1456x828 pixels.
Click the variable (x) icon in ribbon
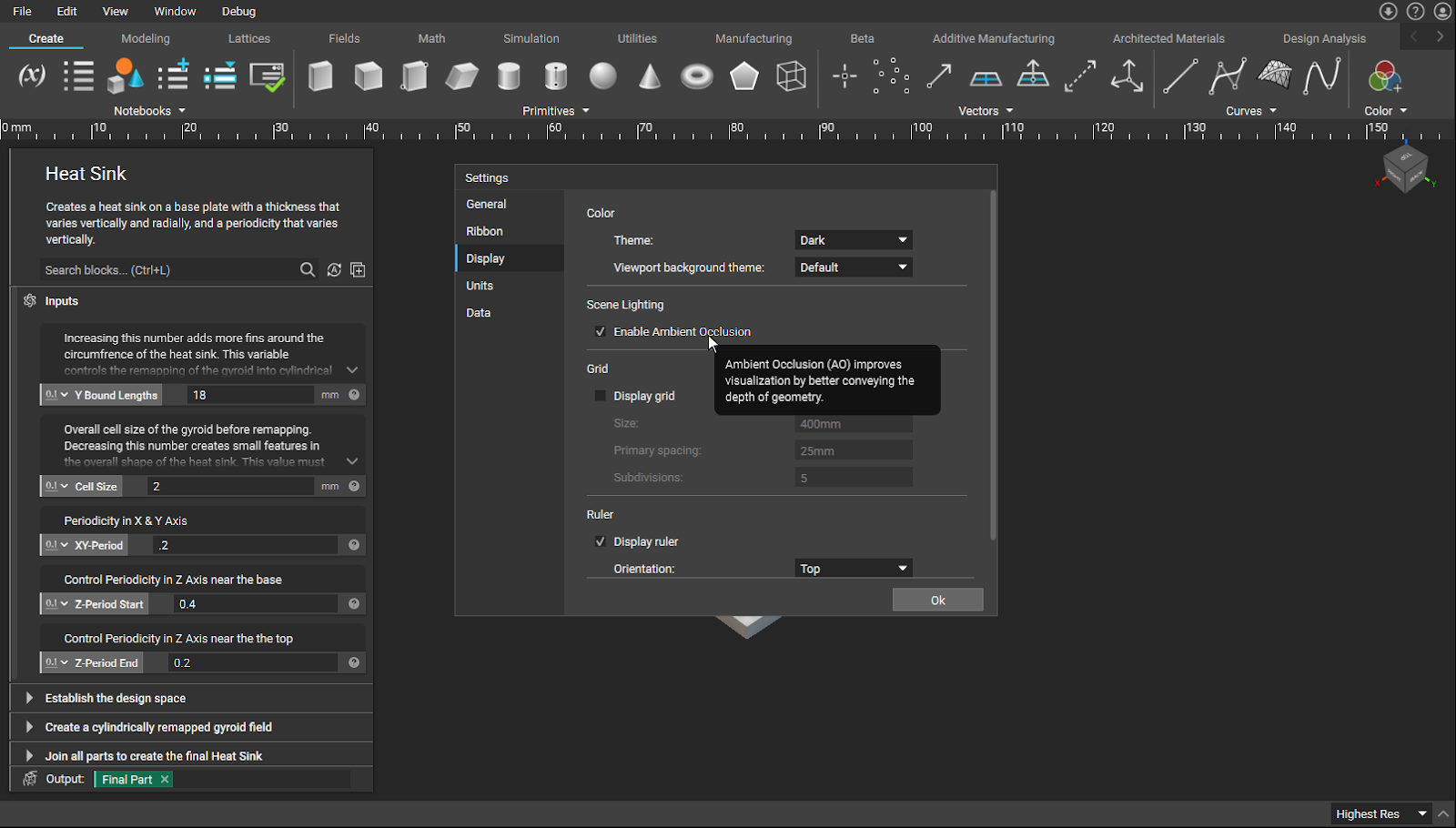point(32,76)
